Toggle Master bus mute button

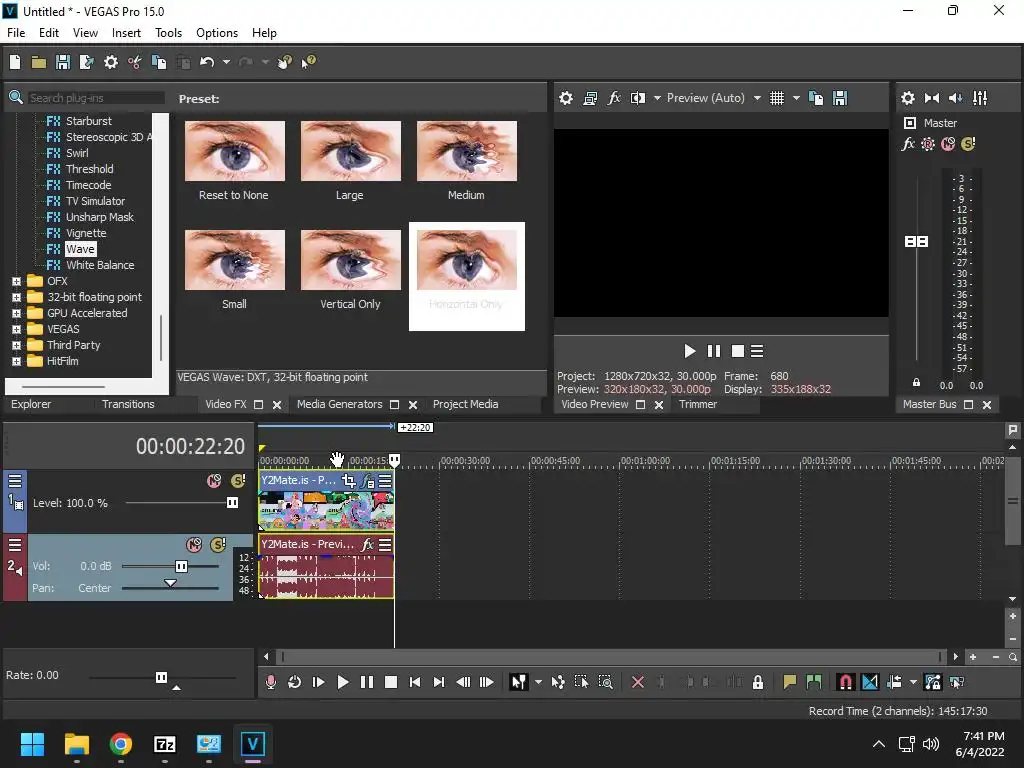(x=948, y=144)
